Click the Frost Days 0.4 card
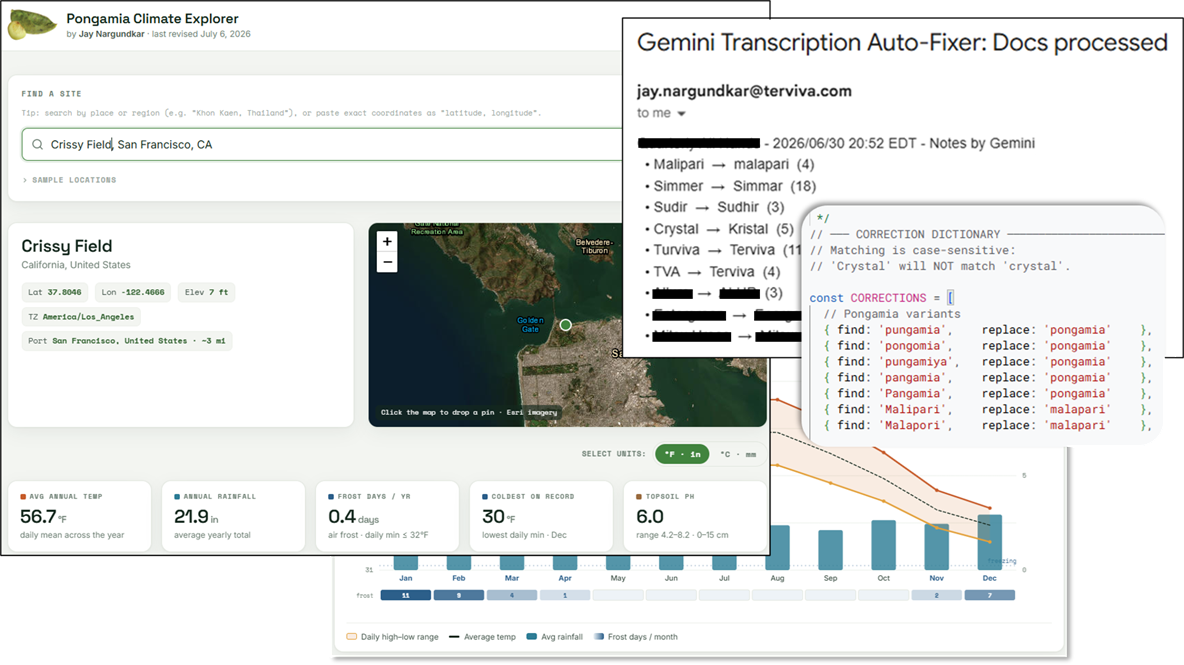 pos(387,516)
